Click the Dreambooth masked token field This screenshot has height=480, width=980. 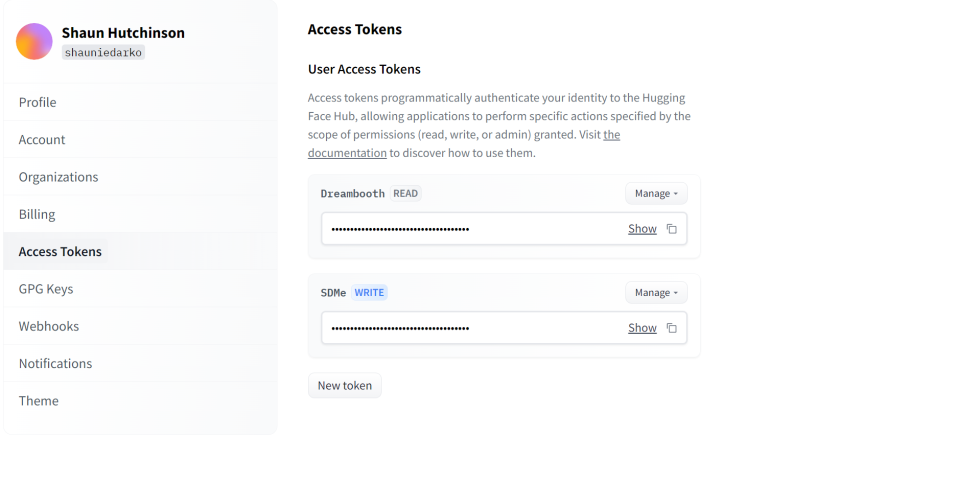tap(504, 229)
